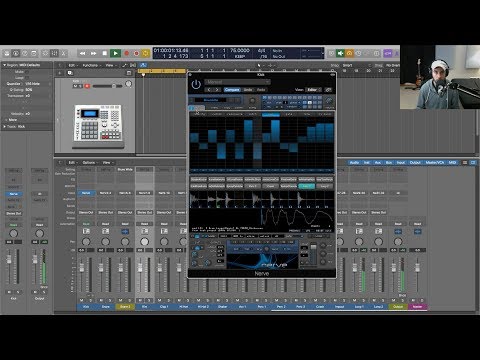Toggle the blue Catch playhead button
Image resolution: width=480 pixels, height=360 pixels.
coord(143,65)
